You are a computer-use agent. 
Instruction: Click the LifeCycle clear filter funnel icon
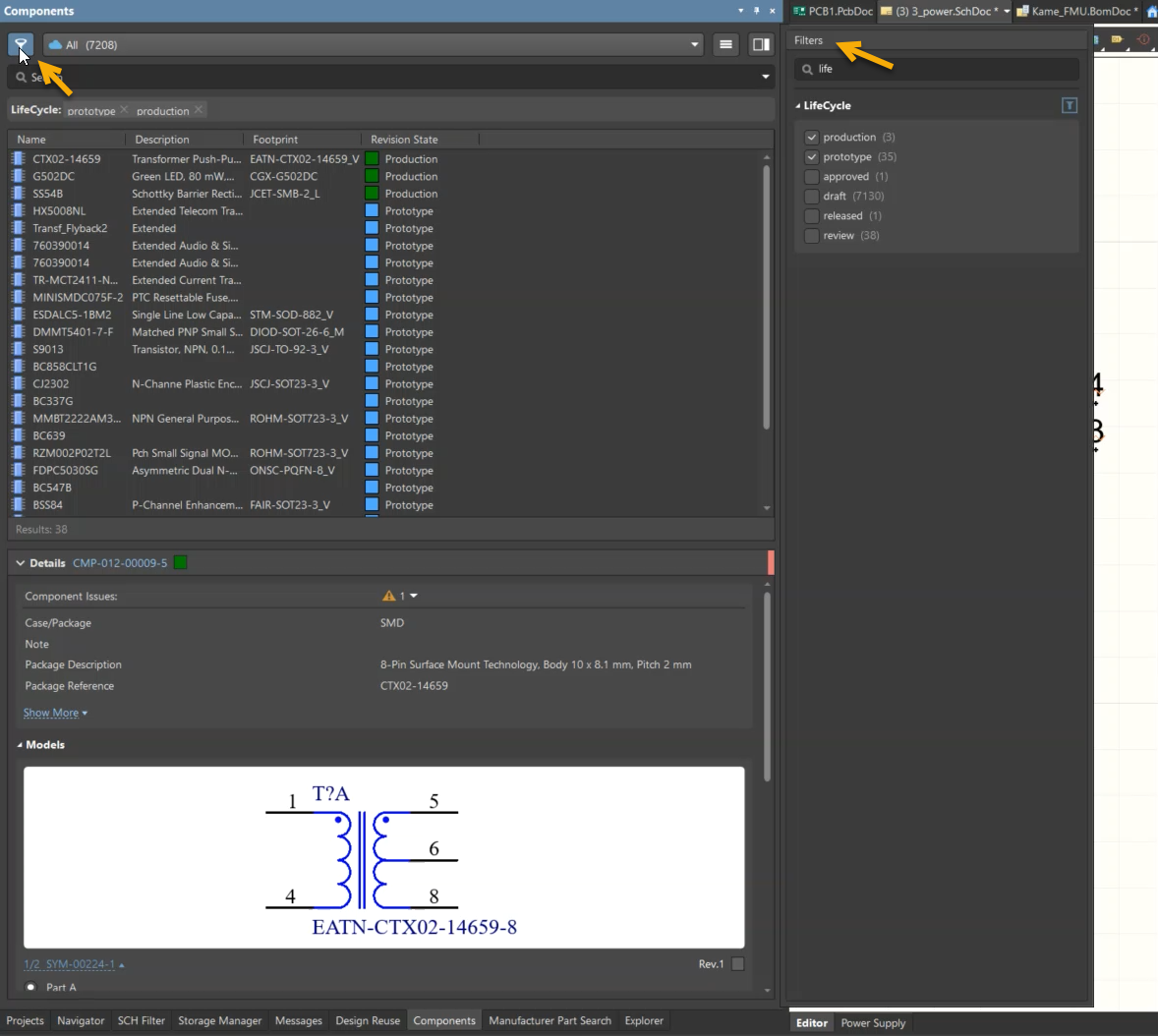coord(1070,105)
